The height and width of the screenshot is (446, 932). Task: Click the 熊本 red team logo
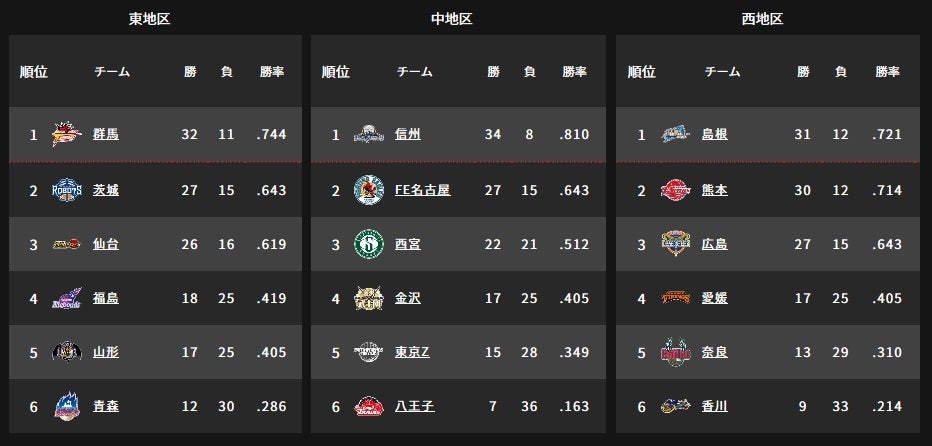[x=676, y=190]
